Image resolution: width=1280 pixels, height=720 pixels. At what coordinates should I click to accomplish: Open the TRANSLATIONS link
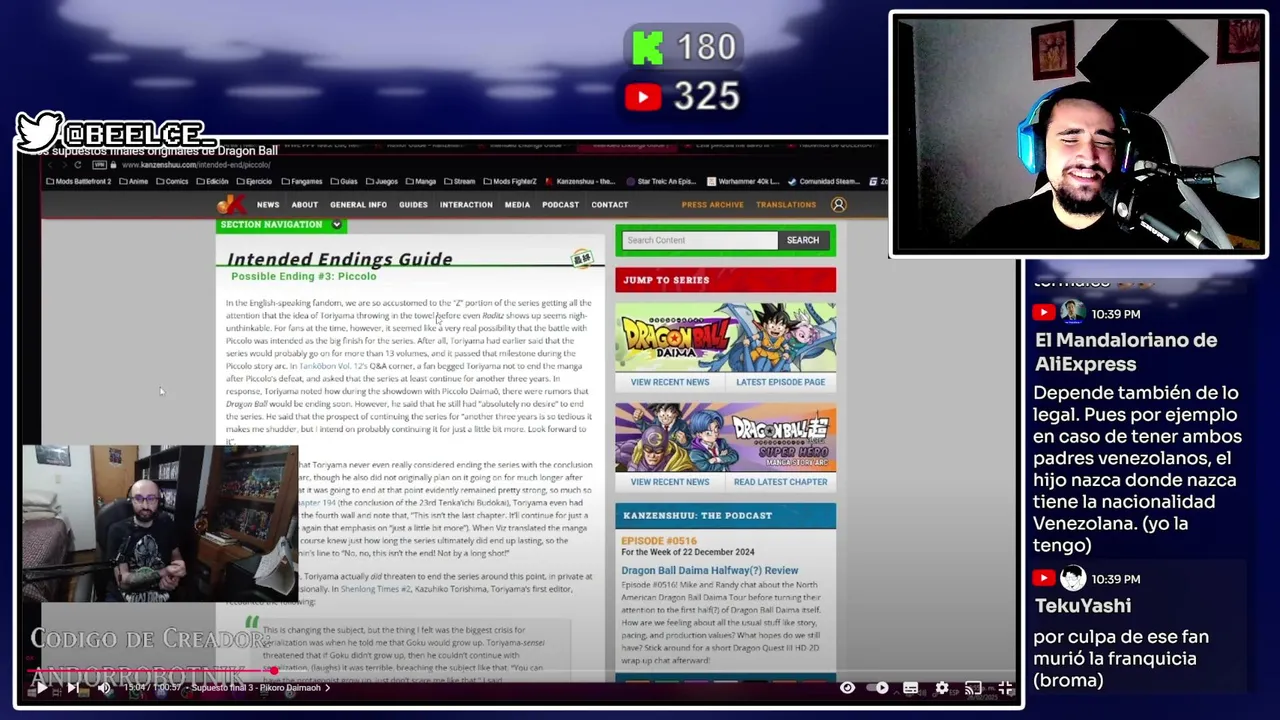point(786,205)
